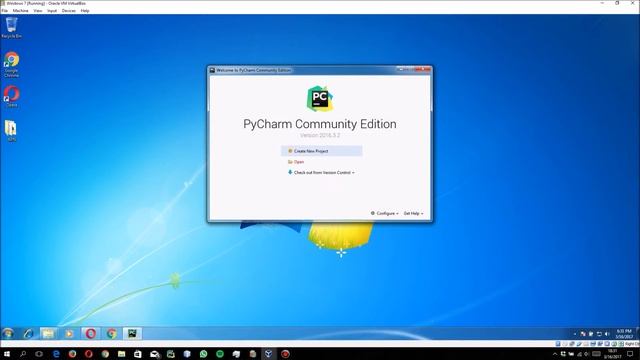The height and width of the screenshot is (360, 640).
Task: Open WhatsApp on the host taskbar
Action: click(203, 354)
